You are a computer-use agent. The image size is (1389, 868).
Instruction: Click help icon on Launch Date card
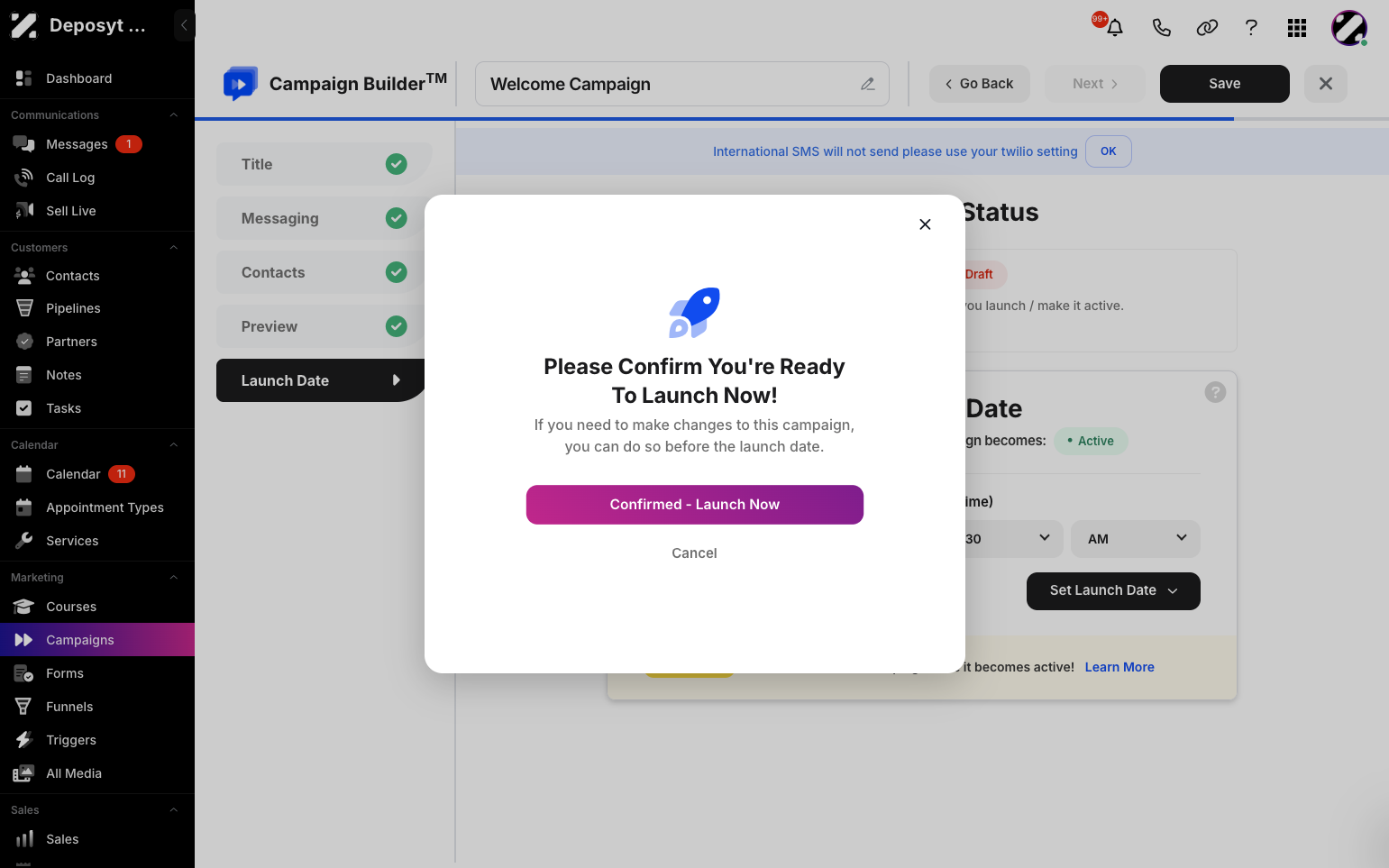coord(1215,392)
